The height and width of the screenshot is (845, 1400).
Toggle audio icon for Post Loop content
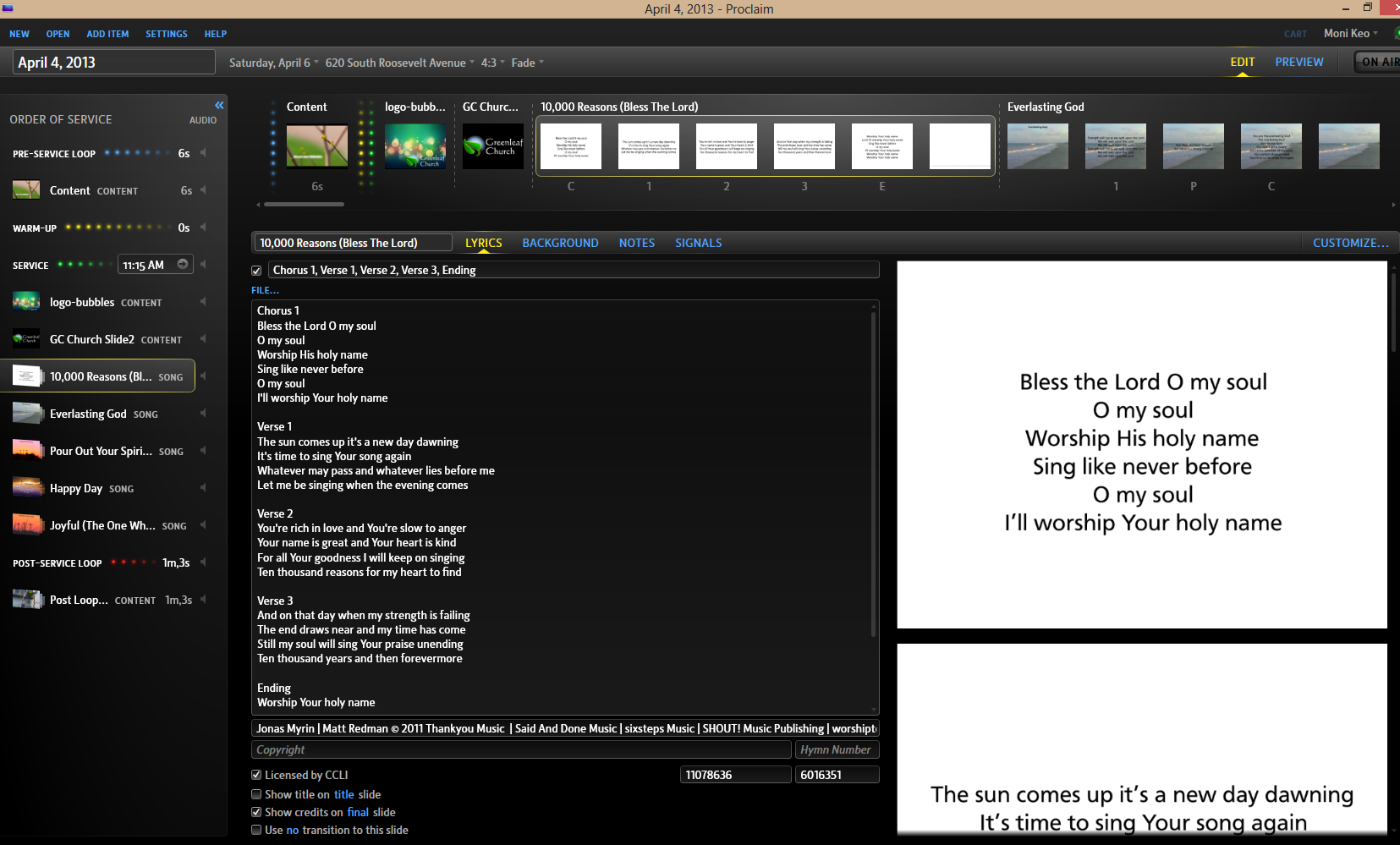[203, 600]
